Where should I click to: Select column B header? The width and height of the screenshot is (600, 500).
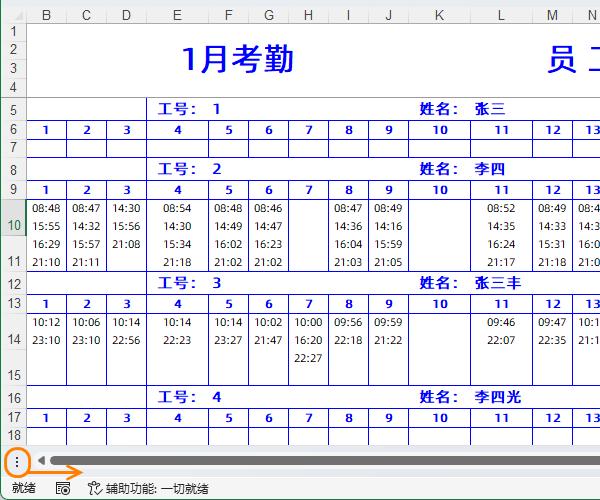46,15
